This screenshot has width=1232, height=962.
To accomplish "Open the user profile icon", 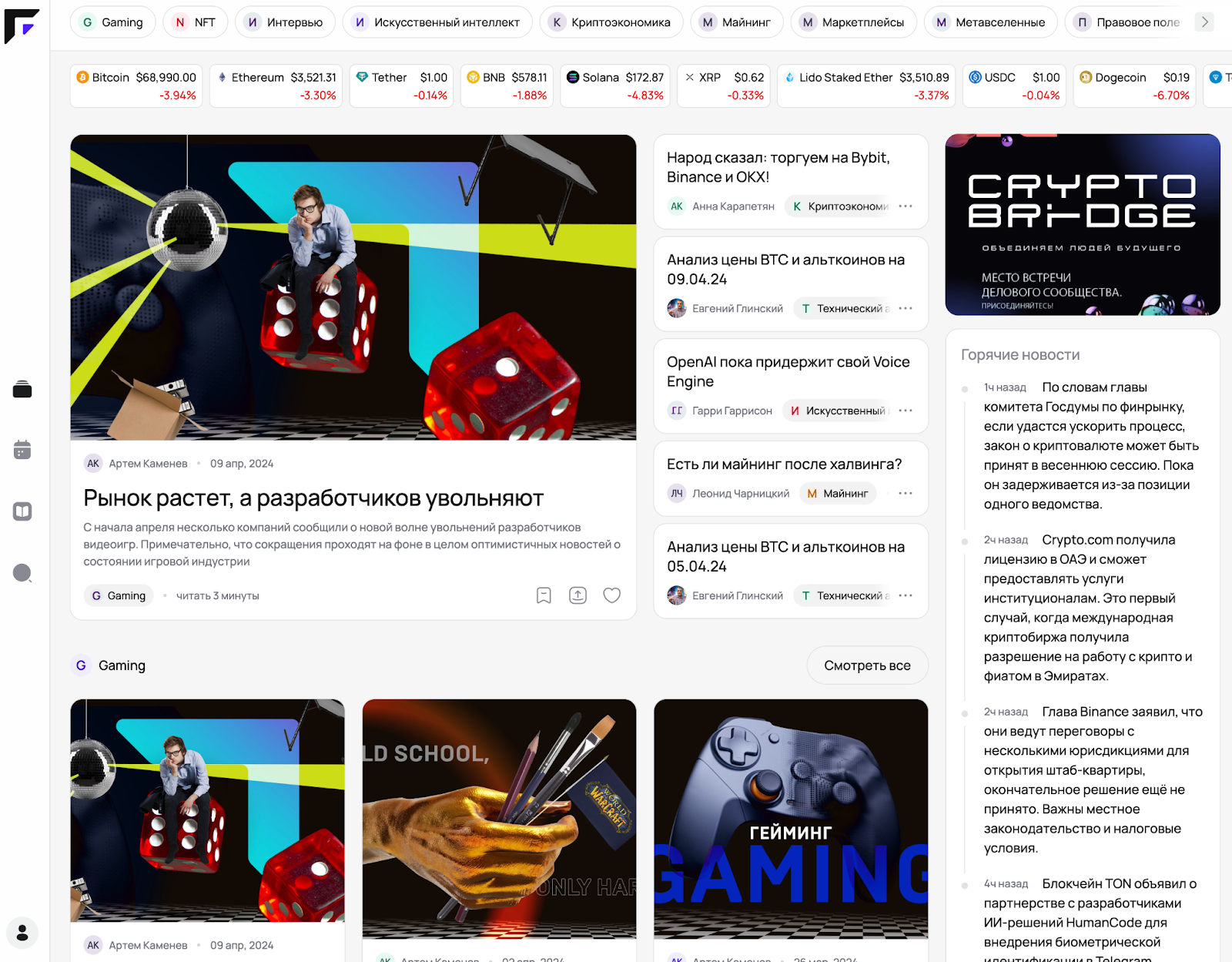I will point(22,933).
